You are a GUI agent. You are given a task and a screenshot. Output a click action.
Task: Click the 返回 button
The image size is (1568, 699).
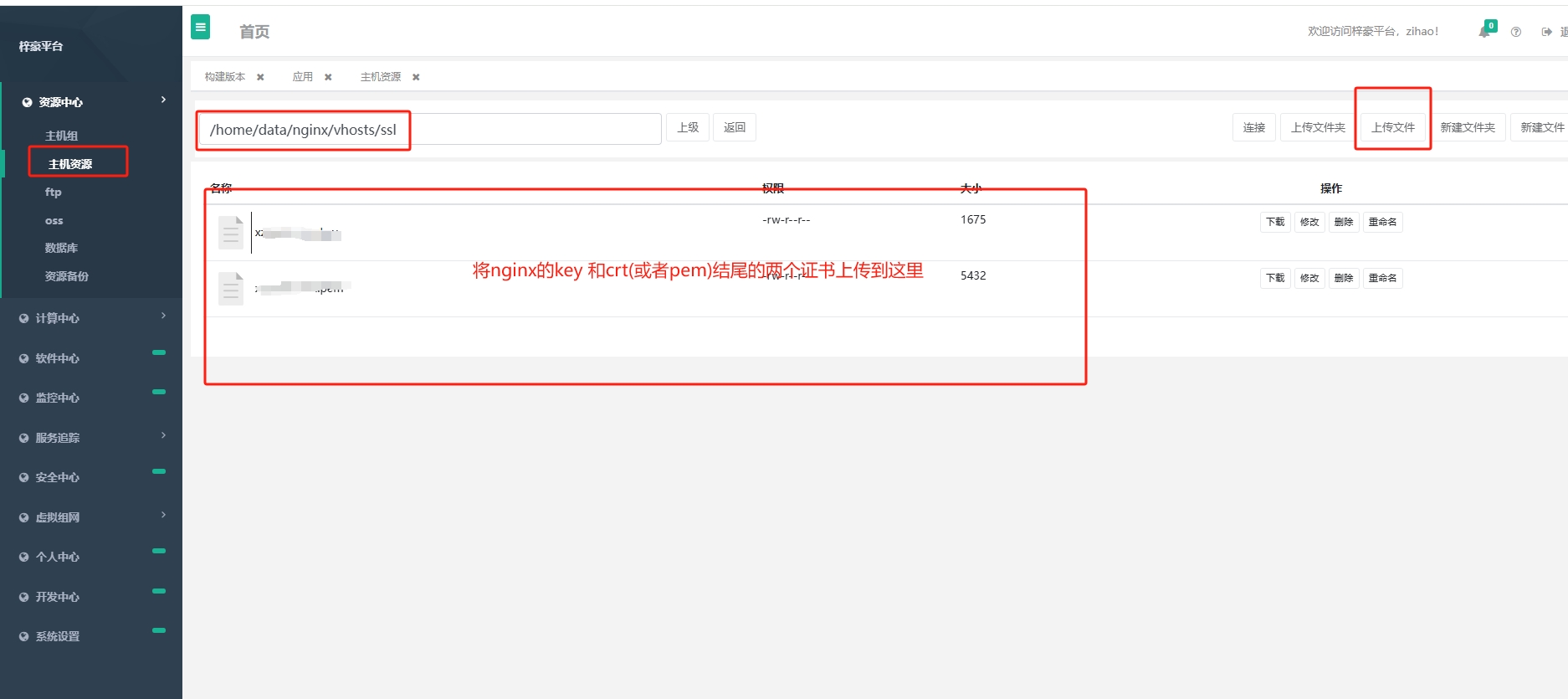tap(735, 127)
